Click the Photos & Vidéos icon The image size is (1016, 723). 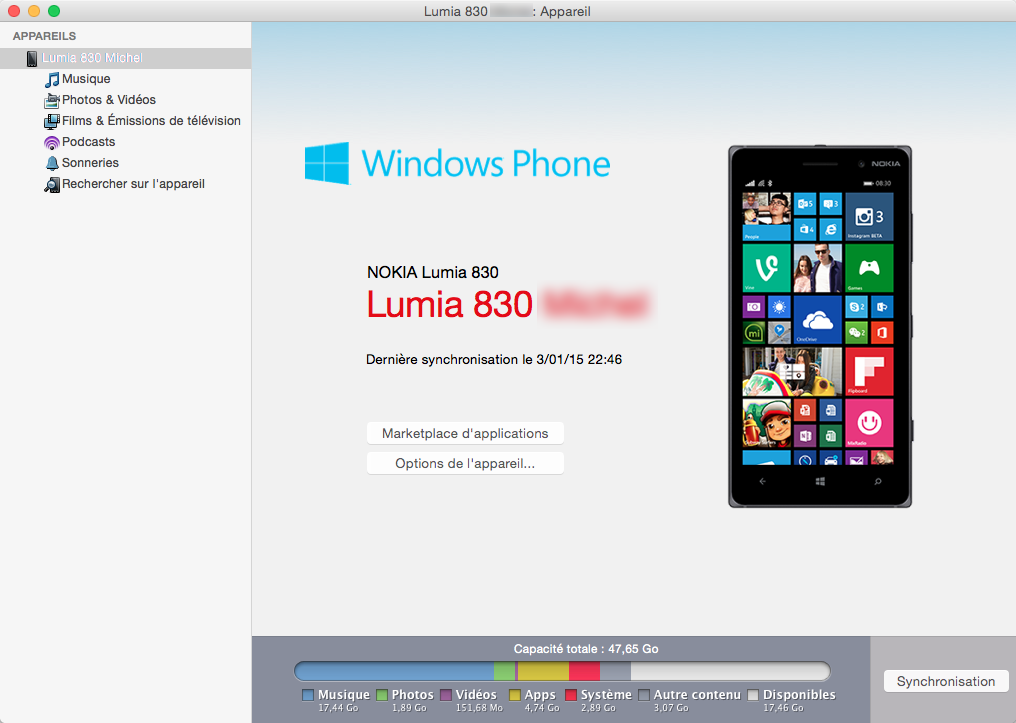(52, 100)
